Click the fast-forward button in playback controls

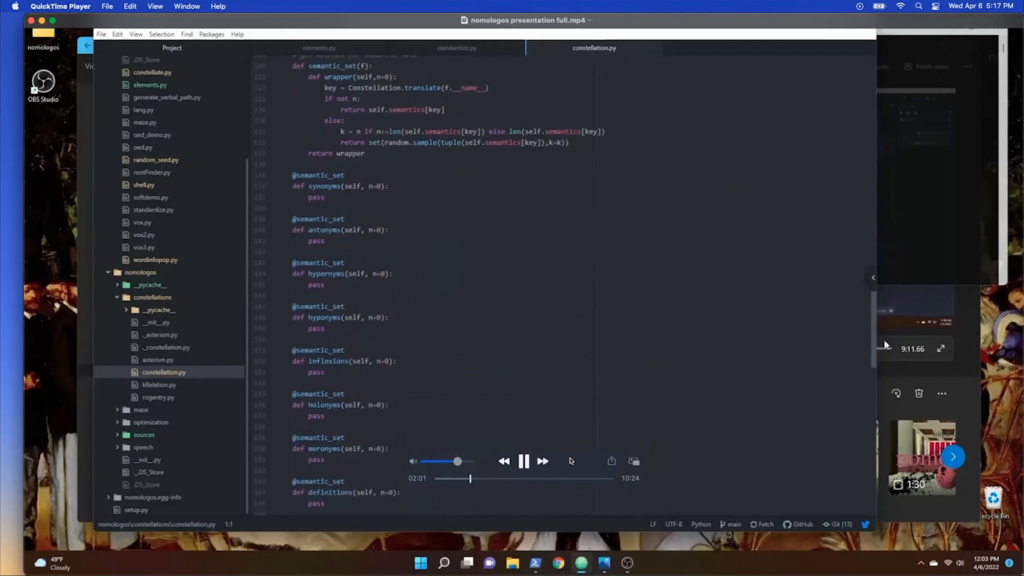coord(543,461)
